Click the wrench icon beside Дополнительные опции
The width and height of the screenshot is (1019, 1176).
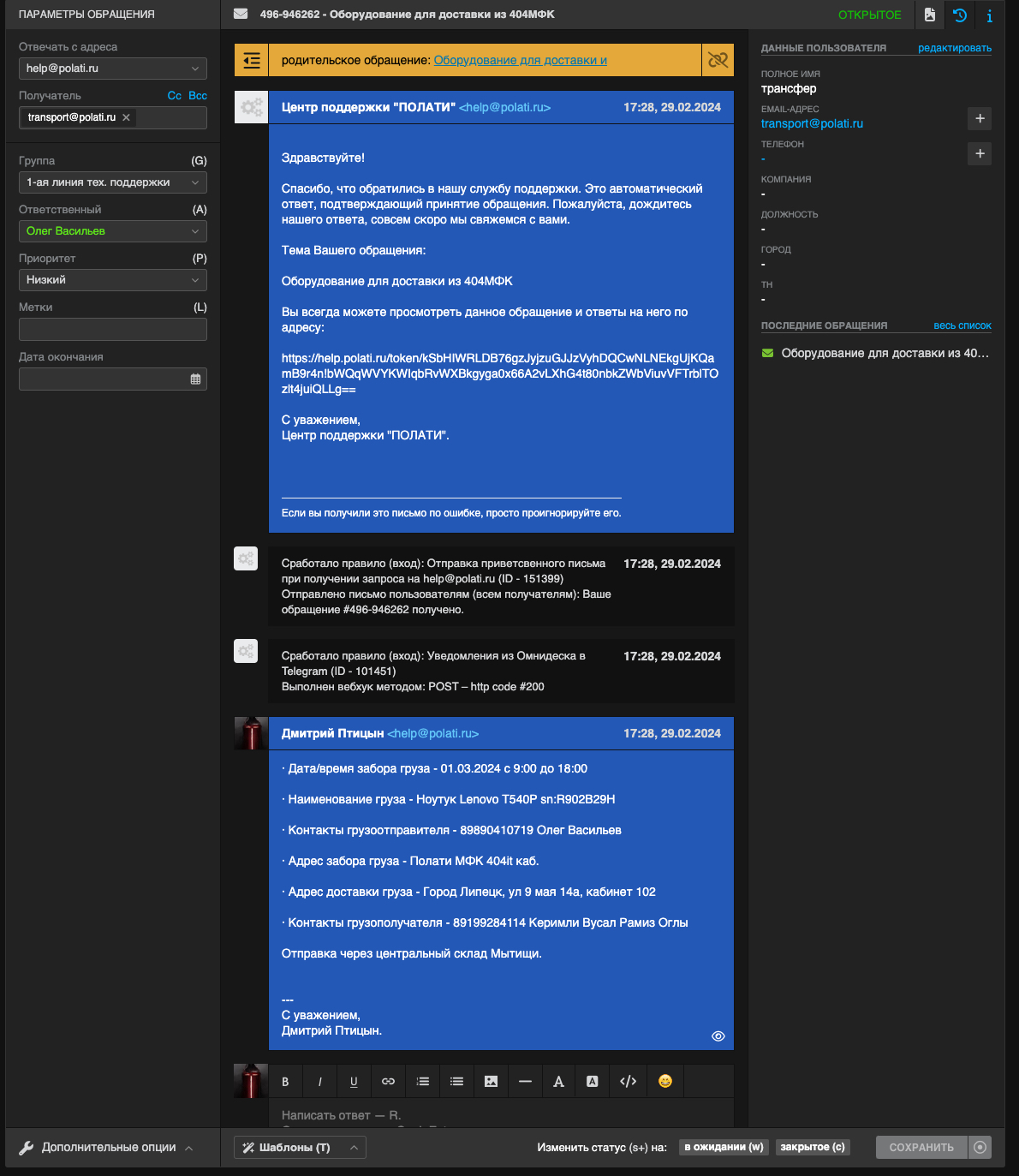point(27,1148)
